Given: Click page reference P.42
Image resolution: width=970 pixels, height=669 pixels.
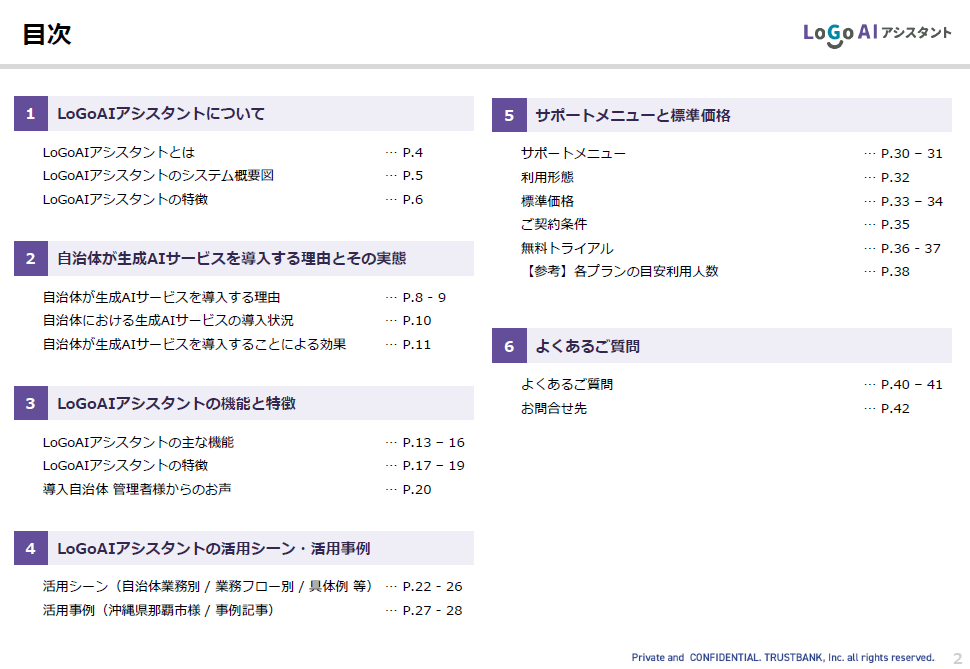Looking at the screenshot, I should 895,408.
